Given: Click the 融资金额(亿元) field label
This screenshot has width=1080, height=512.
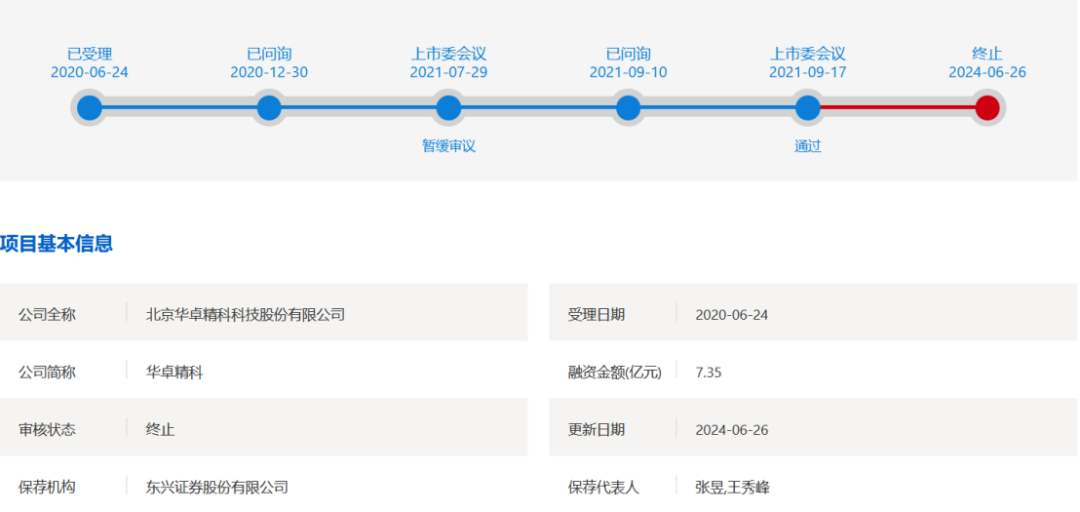Looking at the screenshot, I should 614,372.
